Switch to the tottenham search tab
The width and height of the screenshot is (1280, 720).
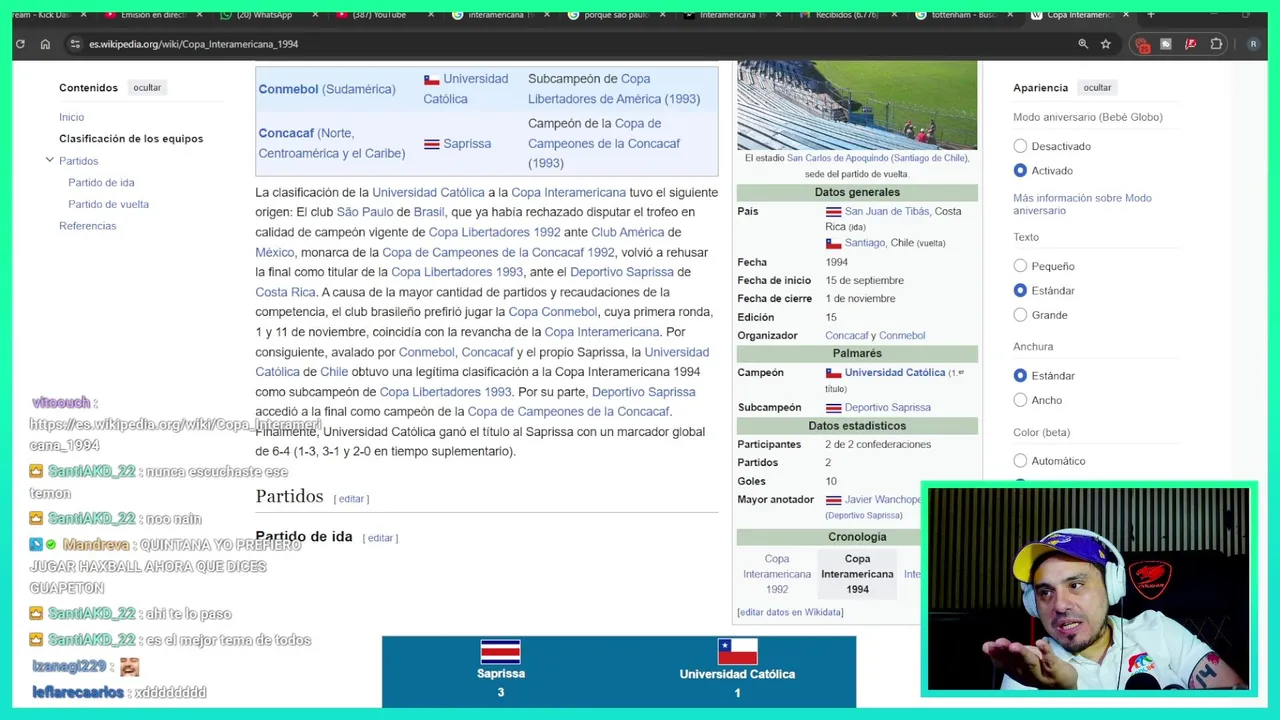point(961,15)
